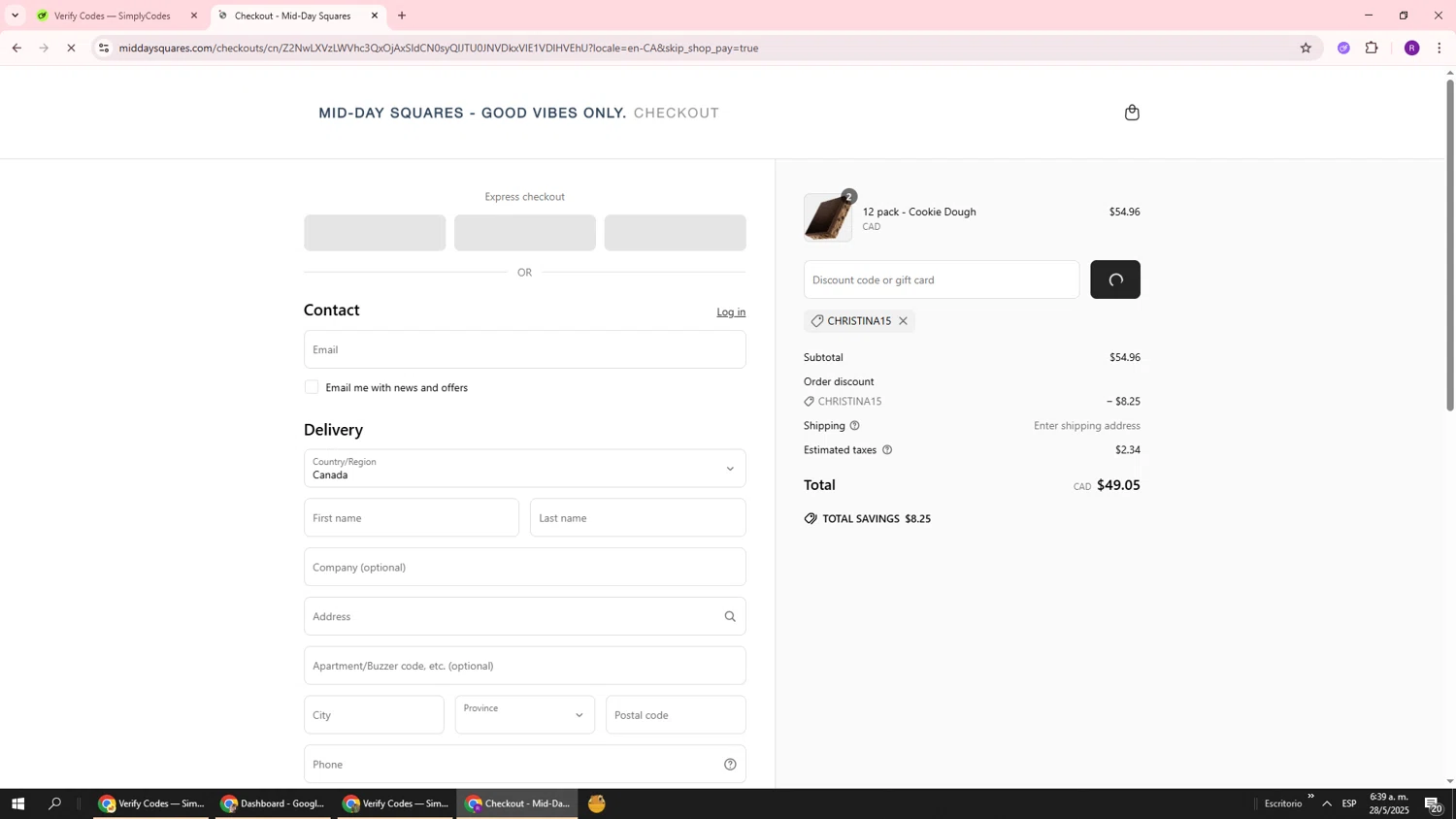Viewport: 1456px width, 819px height.
Task: Open the Province dropdown
Action: tap(525, 715)
